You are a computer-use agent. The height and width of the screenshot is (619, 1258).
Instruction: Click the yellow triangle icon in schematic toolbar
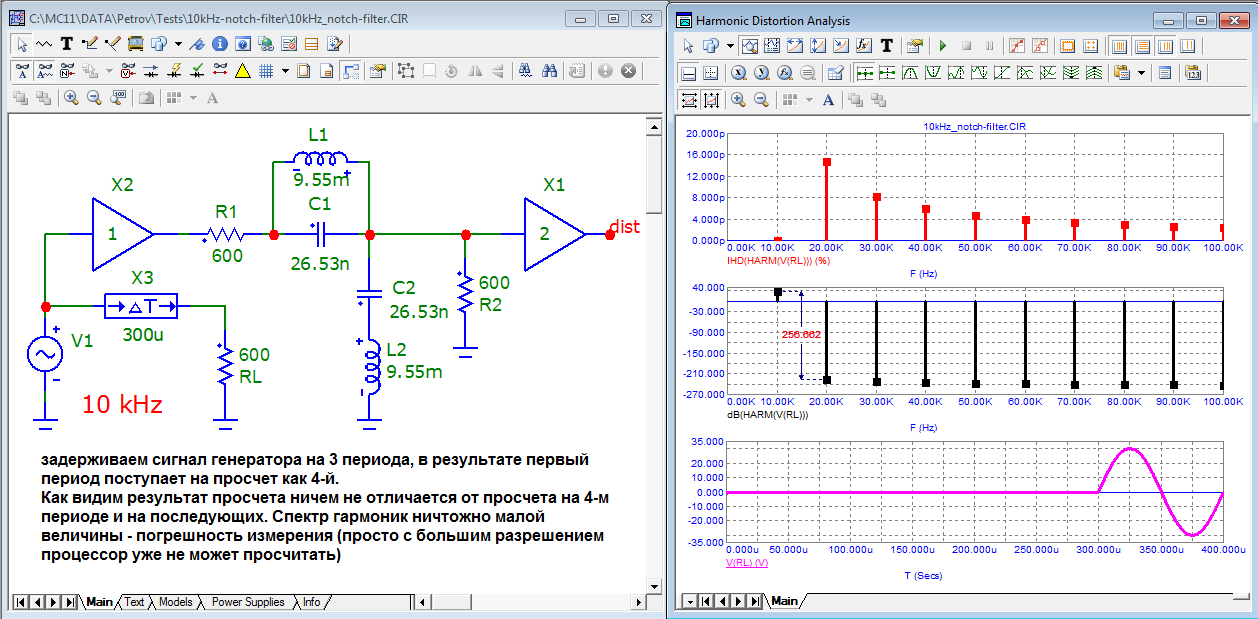click(x=242, y=71)
